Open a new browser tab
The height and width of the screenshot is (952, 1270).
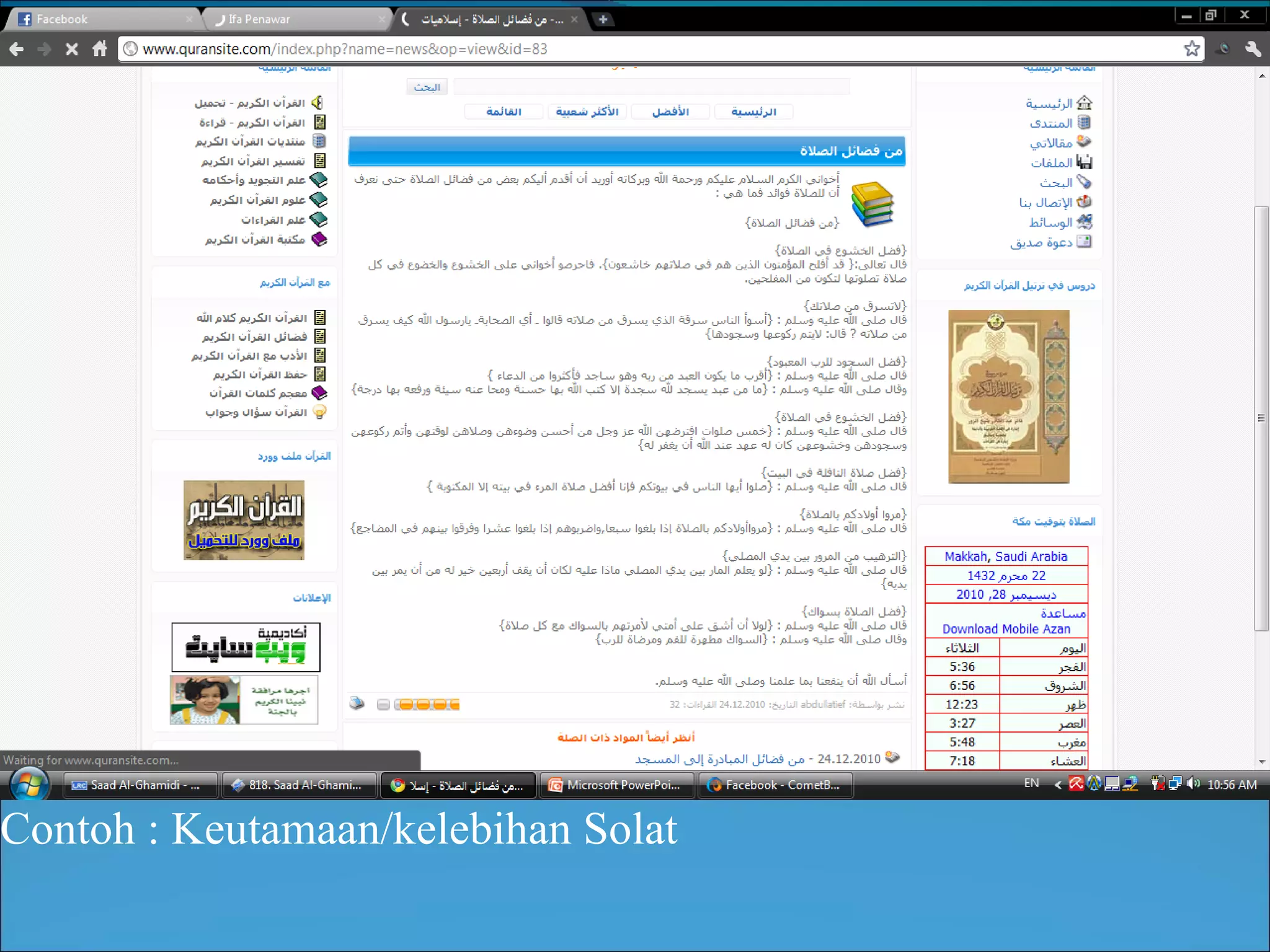[603, 19]
